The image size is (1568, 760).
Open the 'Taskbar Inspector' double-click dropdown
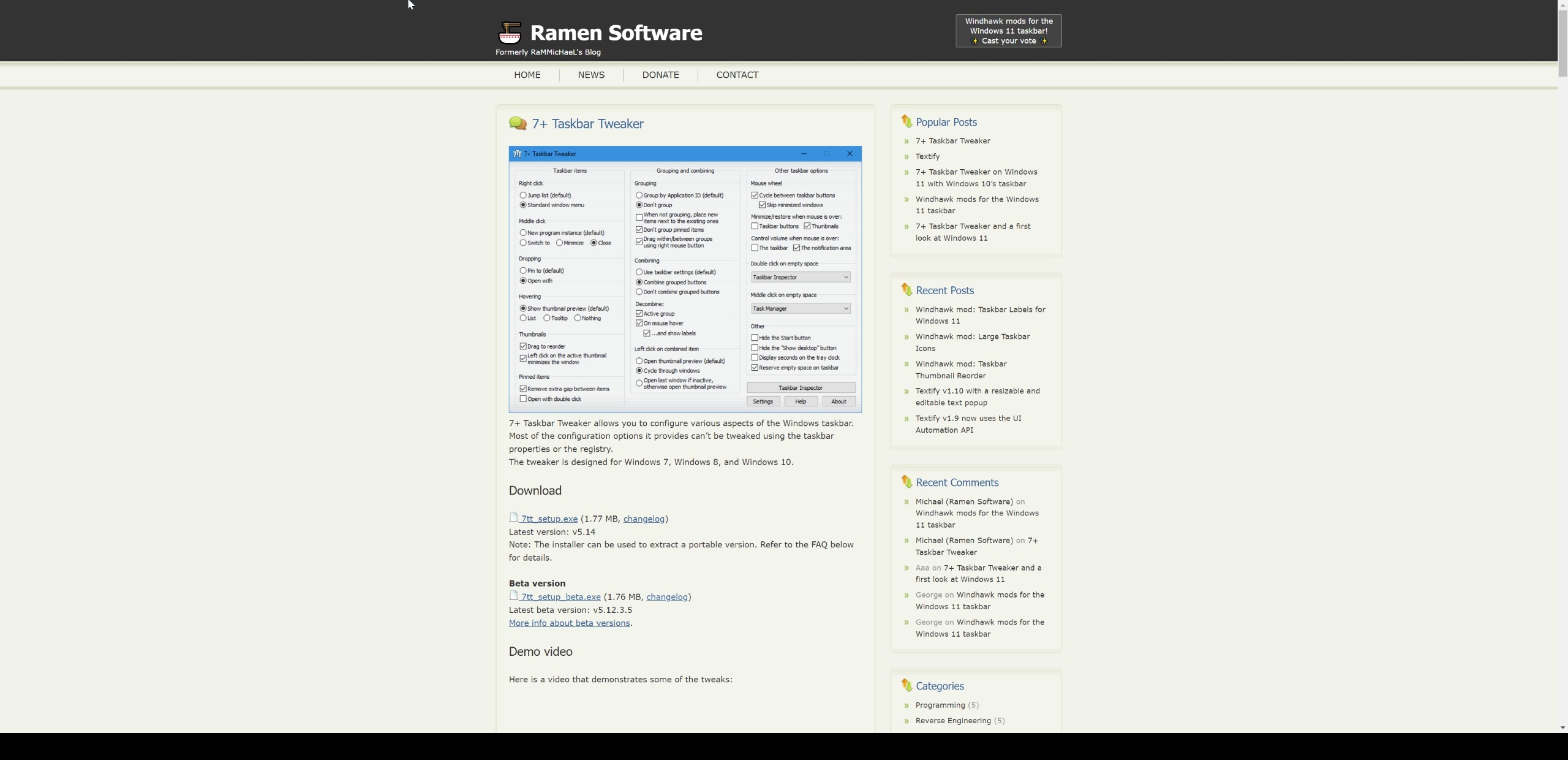(800, 278)
